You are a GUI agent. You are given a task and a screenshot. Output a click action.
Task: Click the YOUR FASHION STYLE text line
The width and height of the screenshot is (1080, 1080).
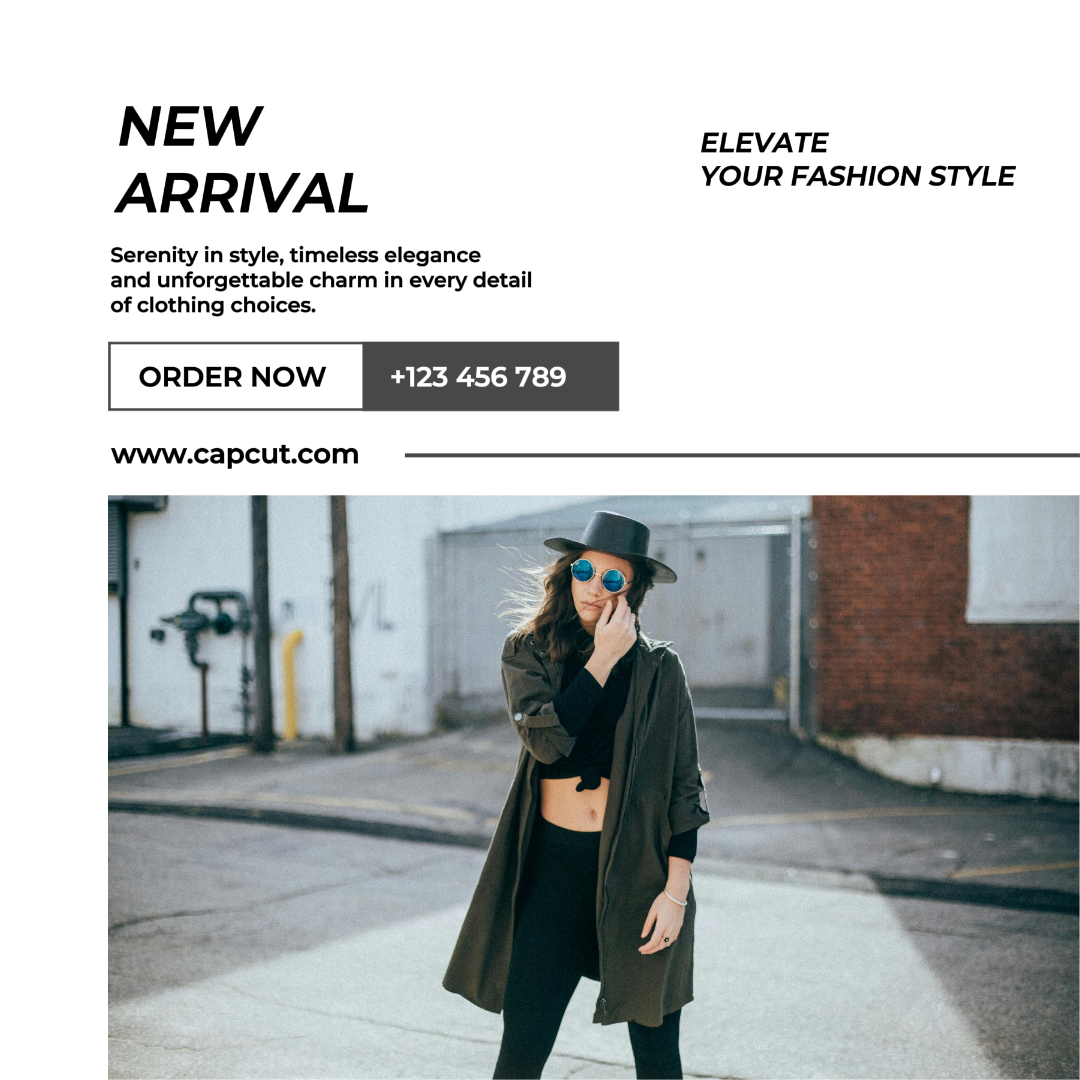(858, 176)
